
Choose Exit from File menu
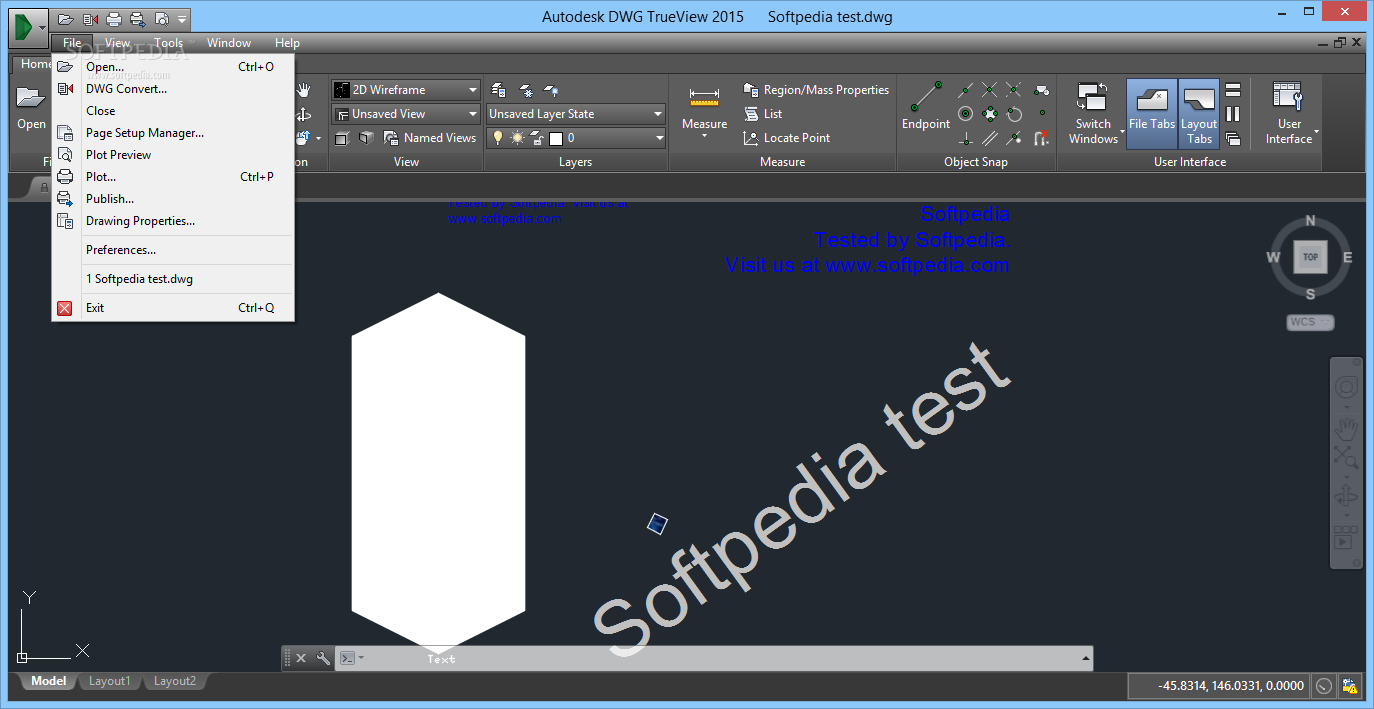[x=173, y=308]
